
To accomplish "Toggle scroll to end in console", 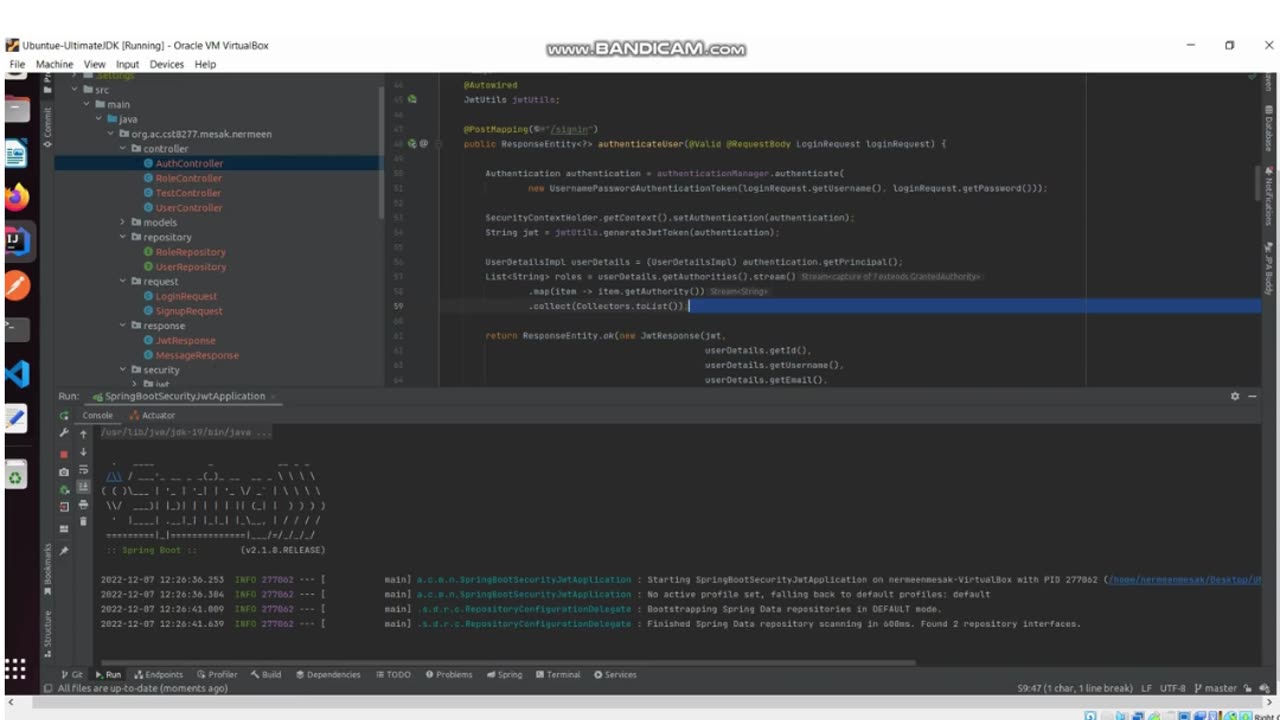I will click(83, 487).
